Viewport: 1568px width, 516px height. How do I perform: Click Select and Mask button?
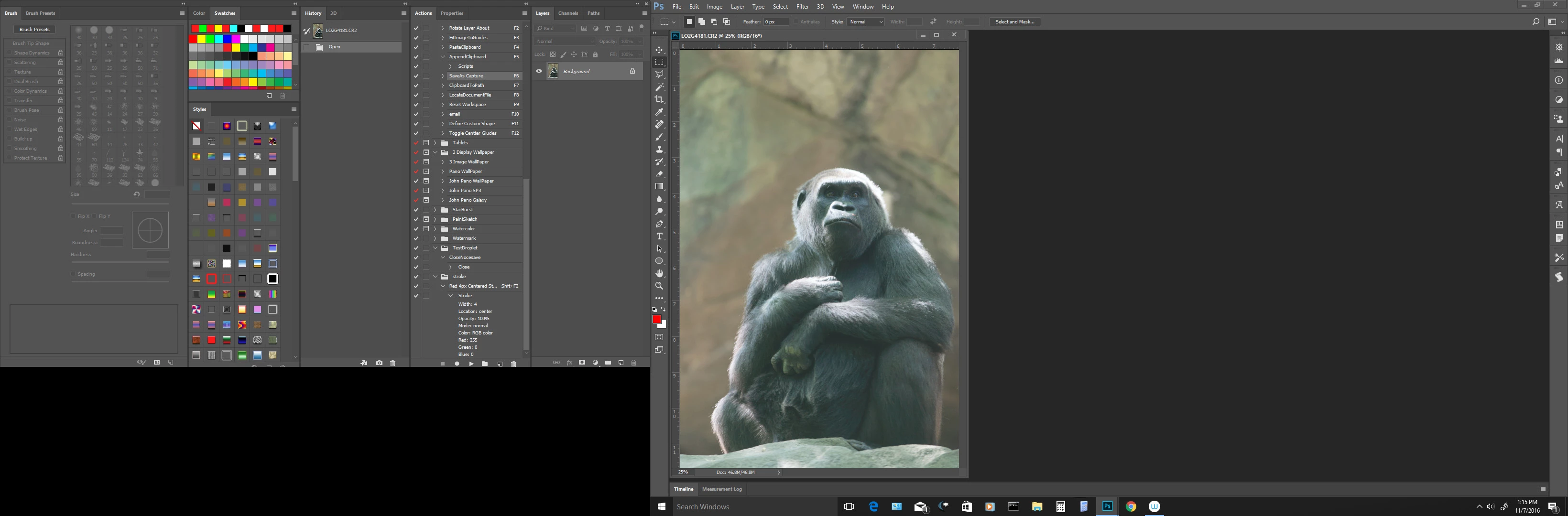(1015, 22)
